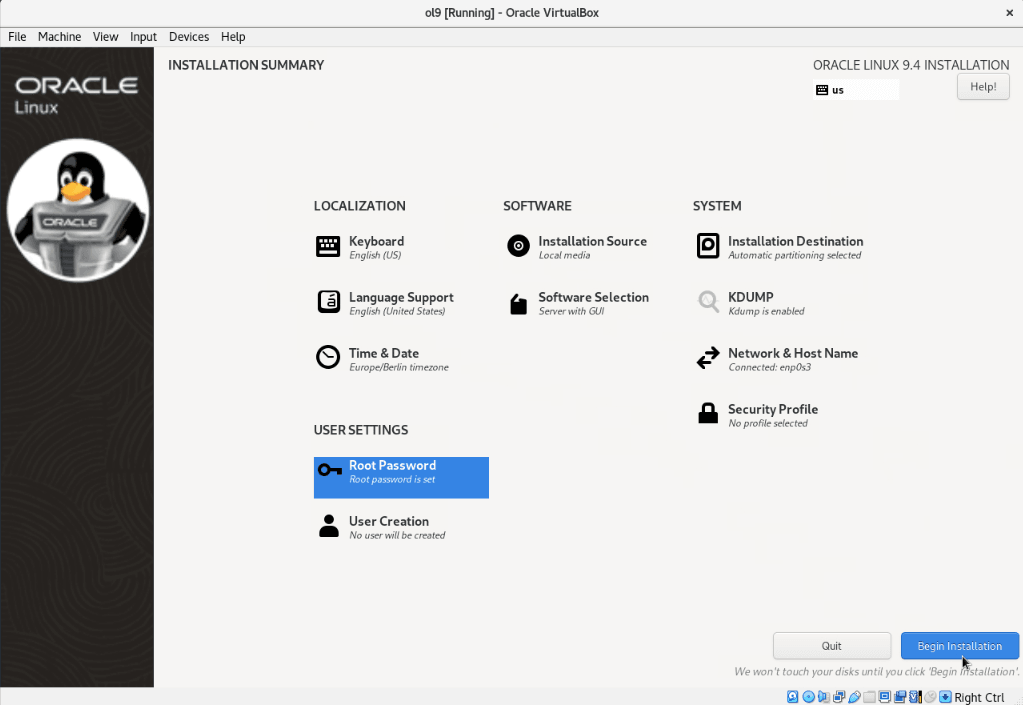Click the display settings status icon
1023x705 pixels.
[885, 697]
